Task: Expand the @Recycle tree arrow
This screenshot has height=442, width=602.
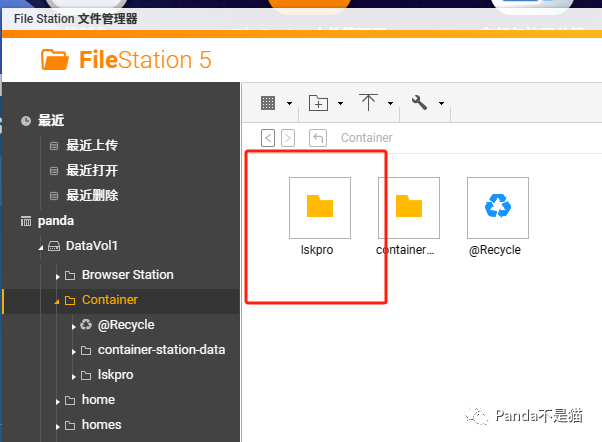Action: pyautogui.click(x=73, y=326)
